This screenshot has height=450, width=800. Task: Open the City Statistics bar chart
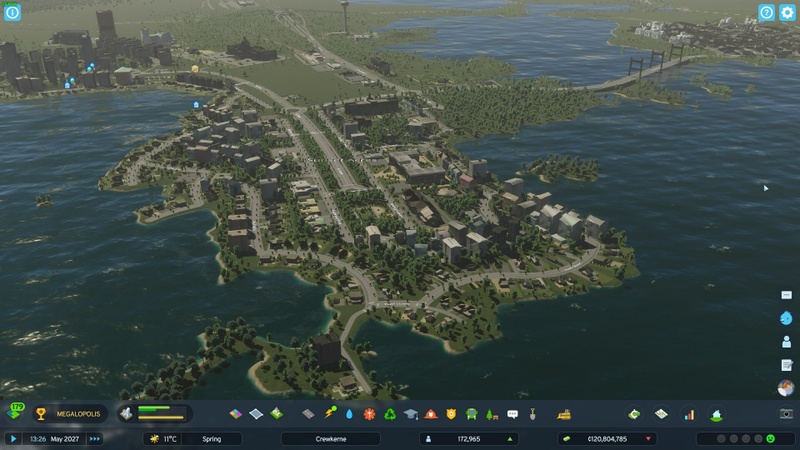tap(689, 414)
